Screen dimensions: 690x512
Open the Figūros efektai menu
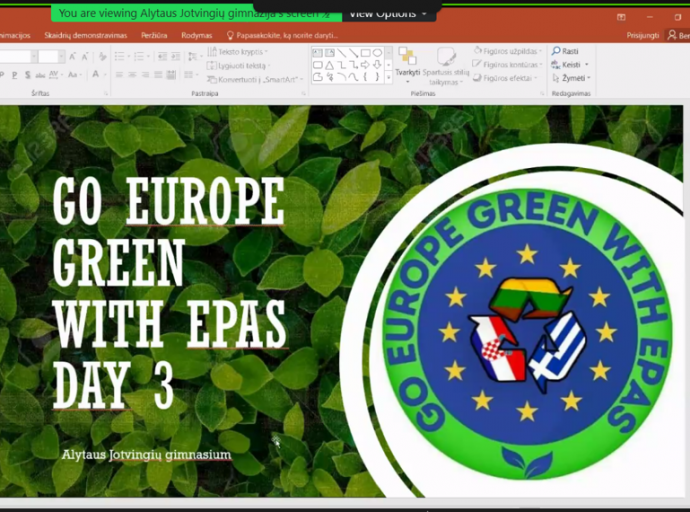pos(505,78)
